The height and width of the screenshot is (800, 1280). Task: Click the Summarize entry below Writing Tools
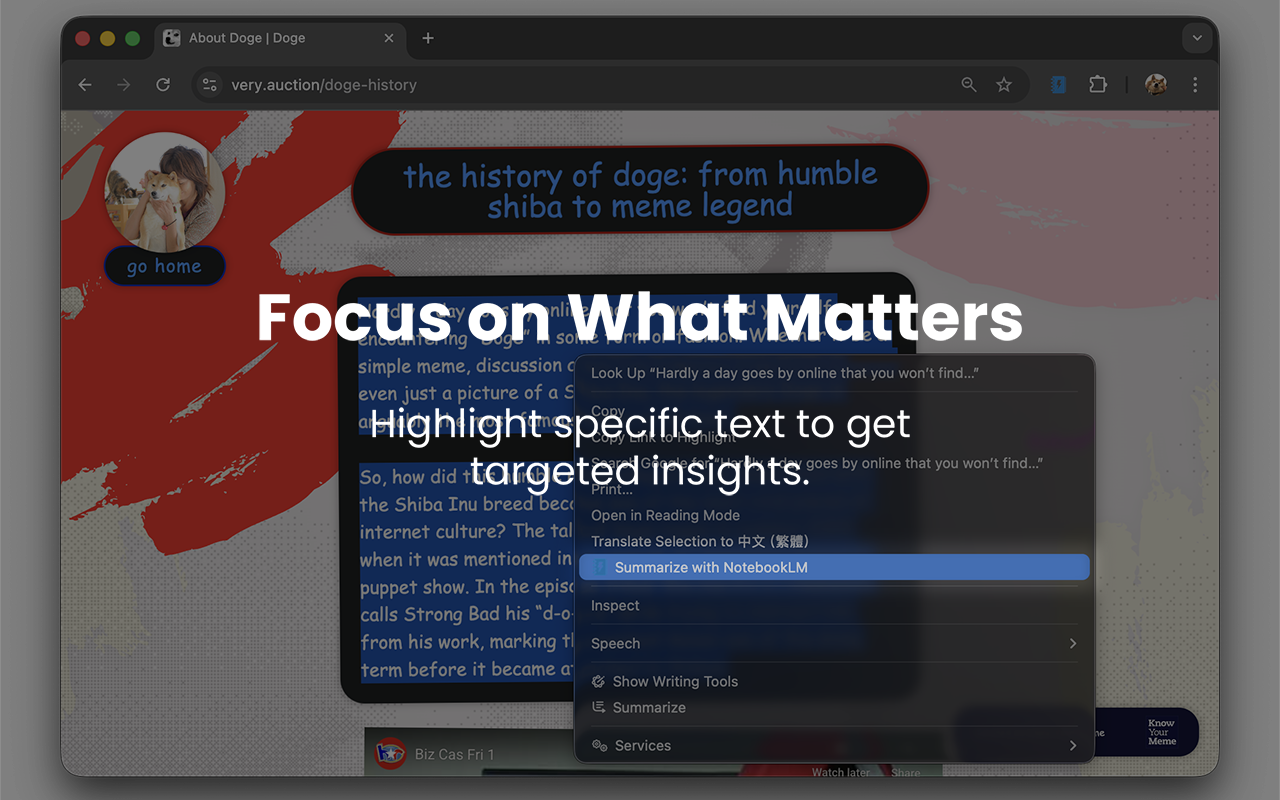(834, 708)
